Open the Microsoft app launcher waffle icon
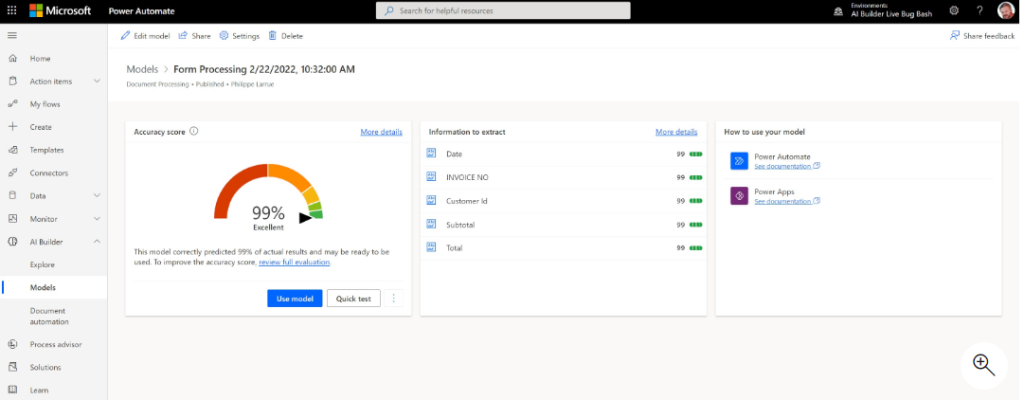This screenshot has height=400, width=1024. click(12, 11)
